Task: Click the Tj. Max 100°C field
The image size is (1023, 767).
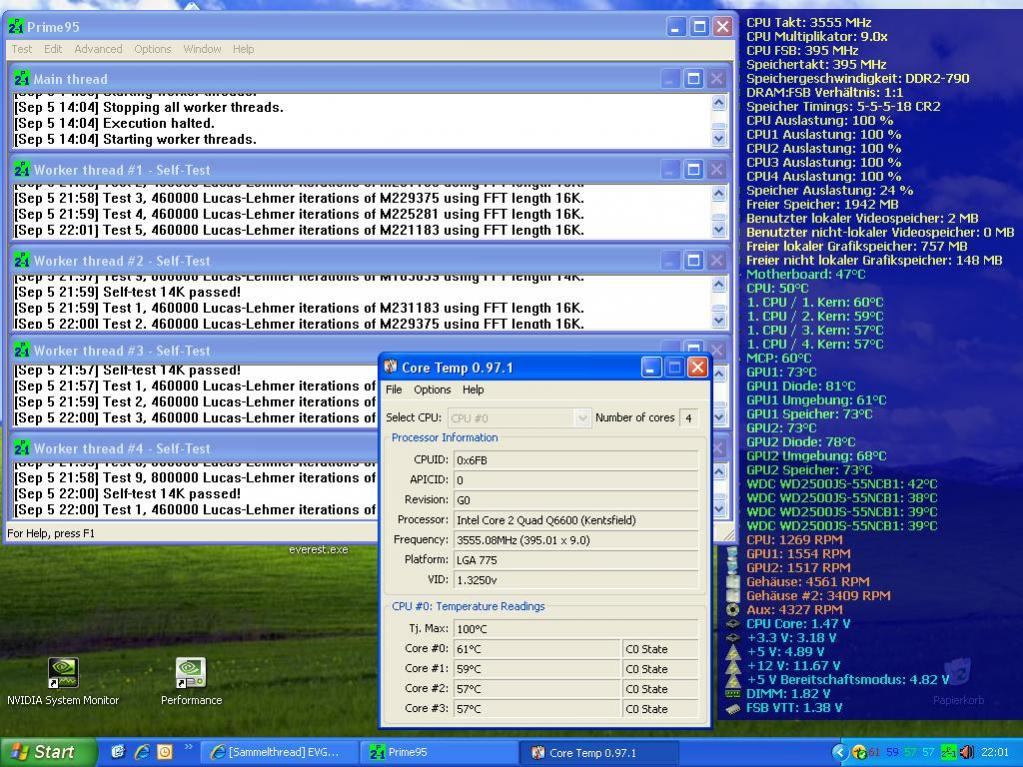Action: click(576, 629)
